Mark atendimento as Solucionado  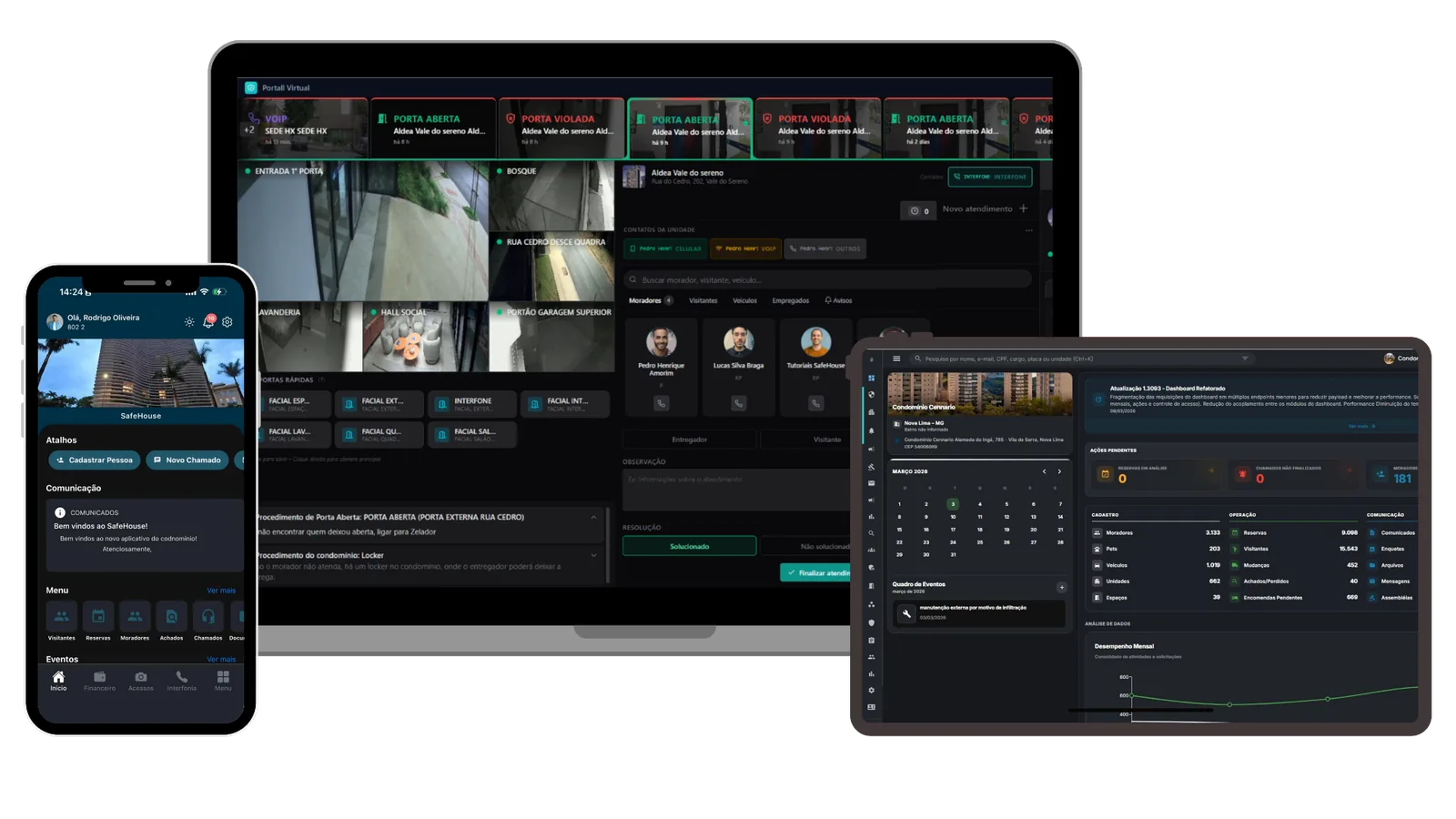point(689,546)
